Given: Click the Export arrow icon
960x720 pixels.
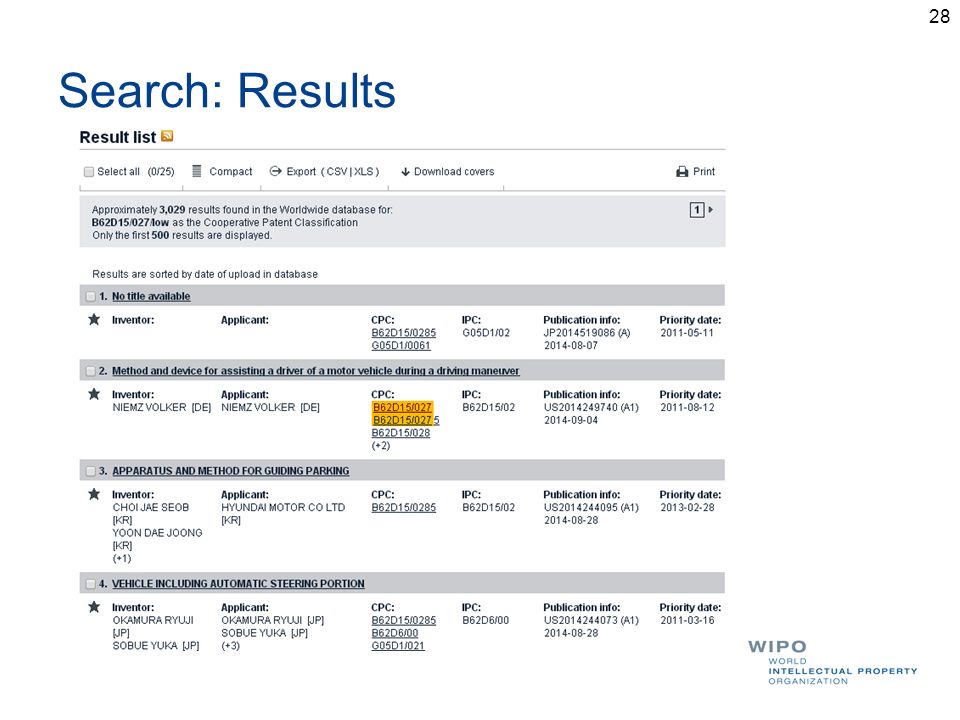Looking at the screenshot, I should point(276,171).
